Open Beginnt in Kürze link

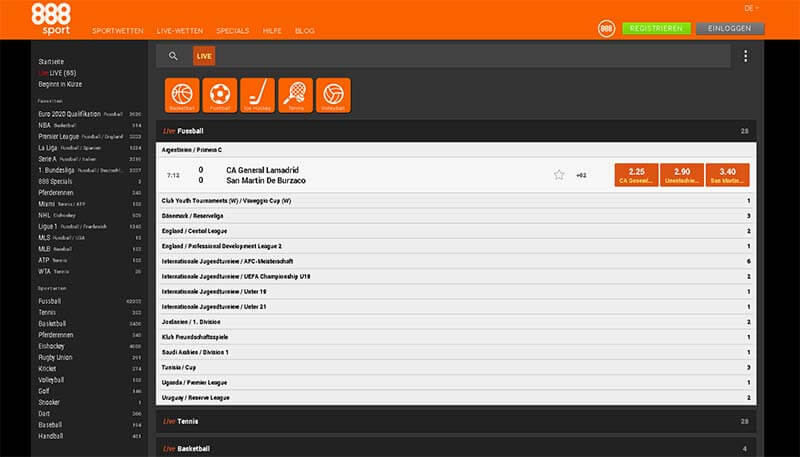60,84
